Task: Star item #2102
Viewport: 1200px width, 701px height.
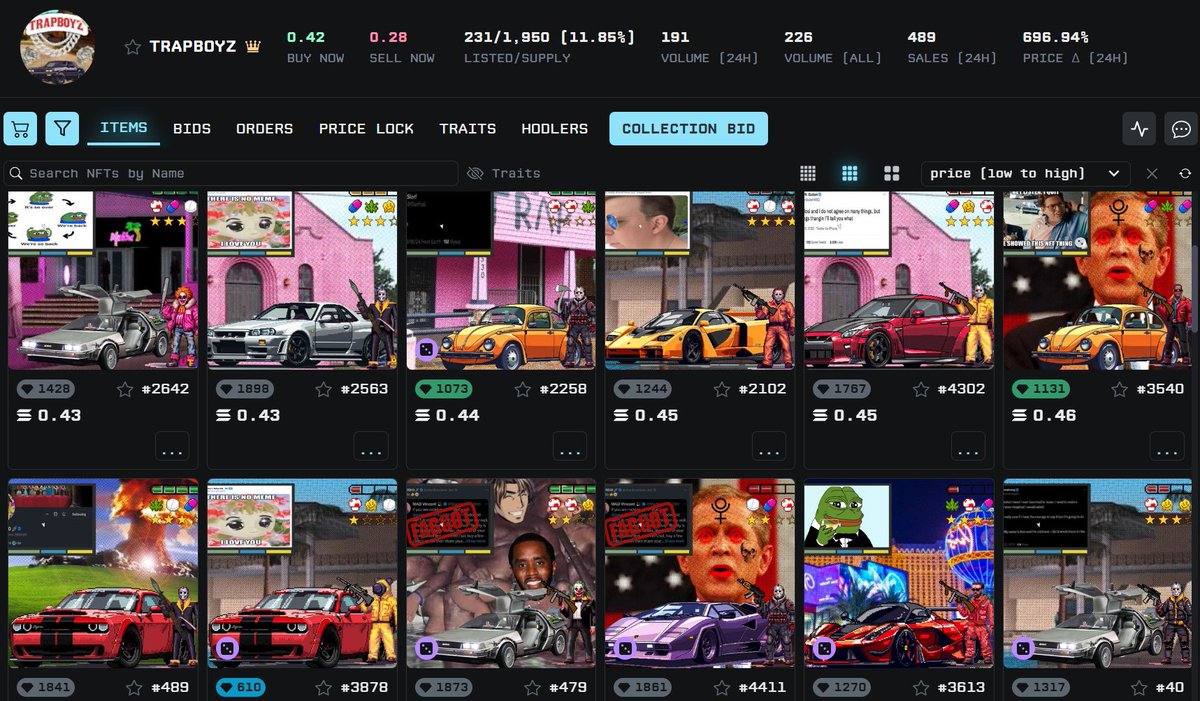Action: point(722,389)
